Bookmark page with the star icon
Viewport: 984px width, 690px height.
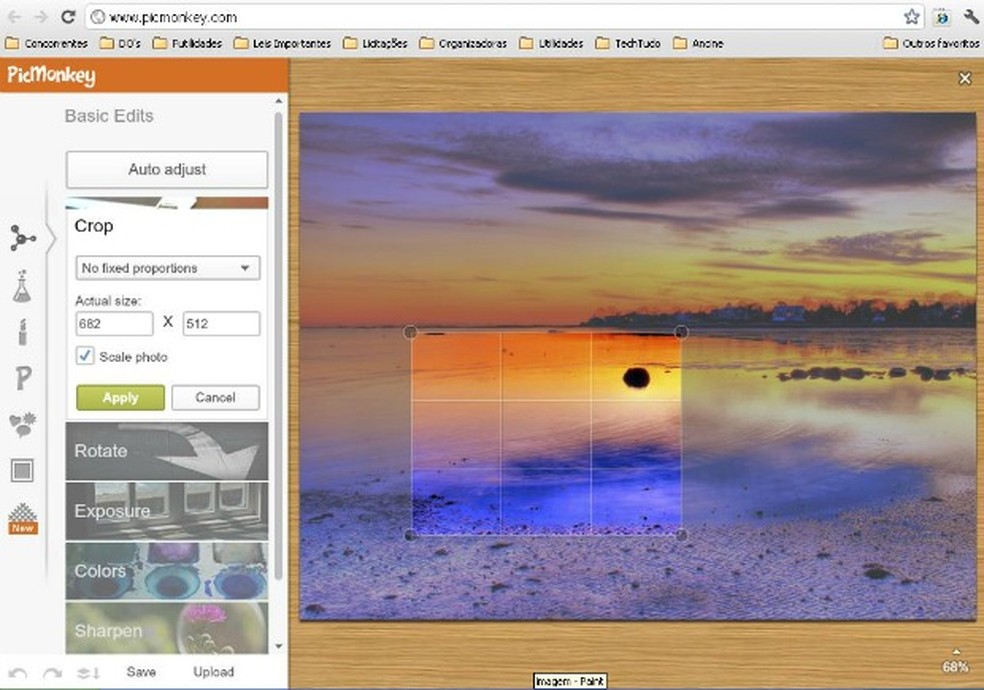[911, 17]
